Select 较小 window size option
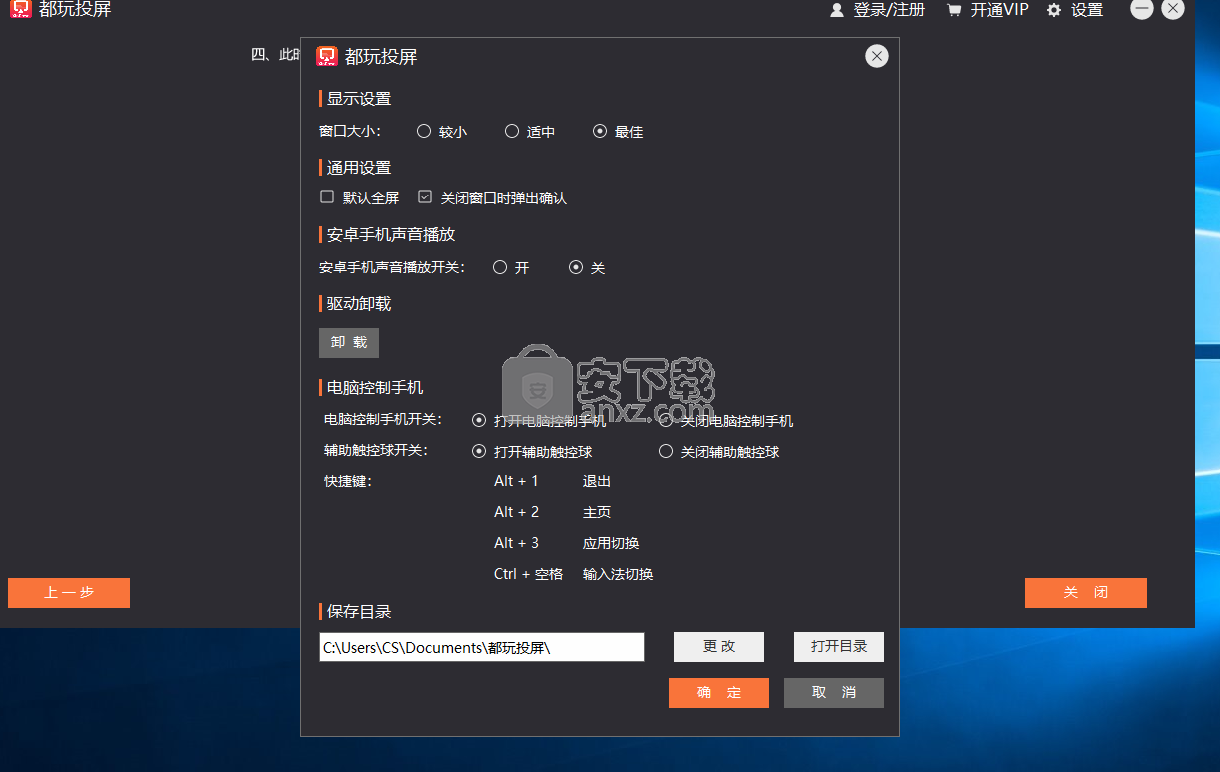Viewport: 1220px width, 772px height. 424,131
